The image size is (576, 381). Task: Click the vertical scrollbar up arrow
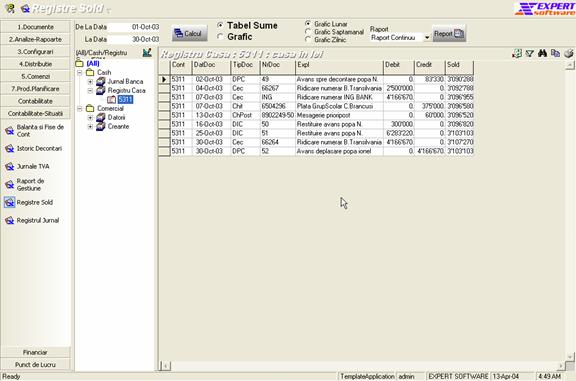point(570,65)
